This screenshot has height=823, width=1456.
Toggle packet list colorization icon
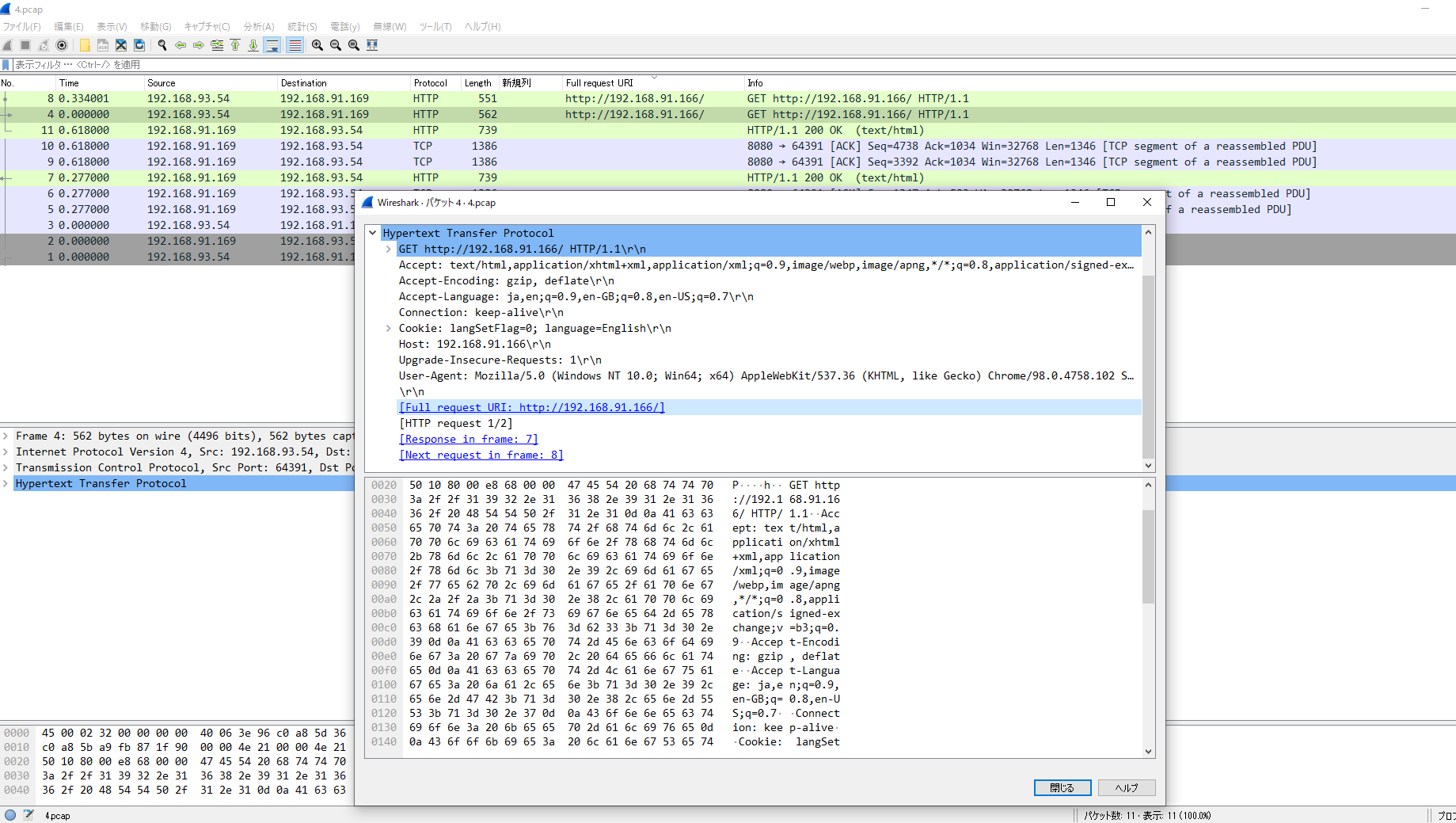coord(295,45)
